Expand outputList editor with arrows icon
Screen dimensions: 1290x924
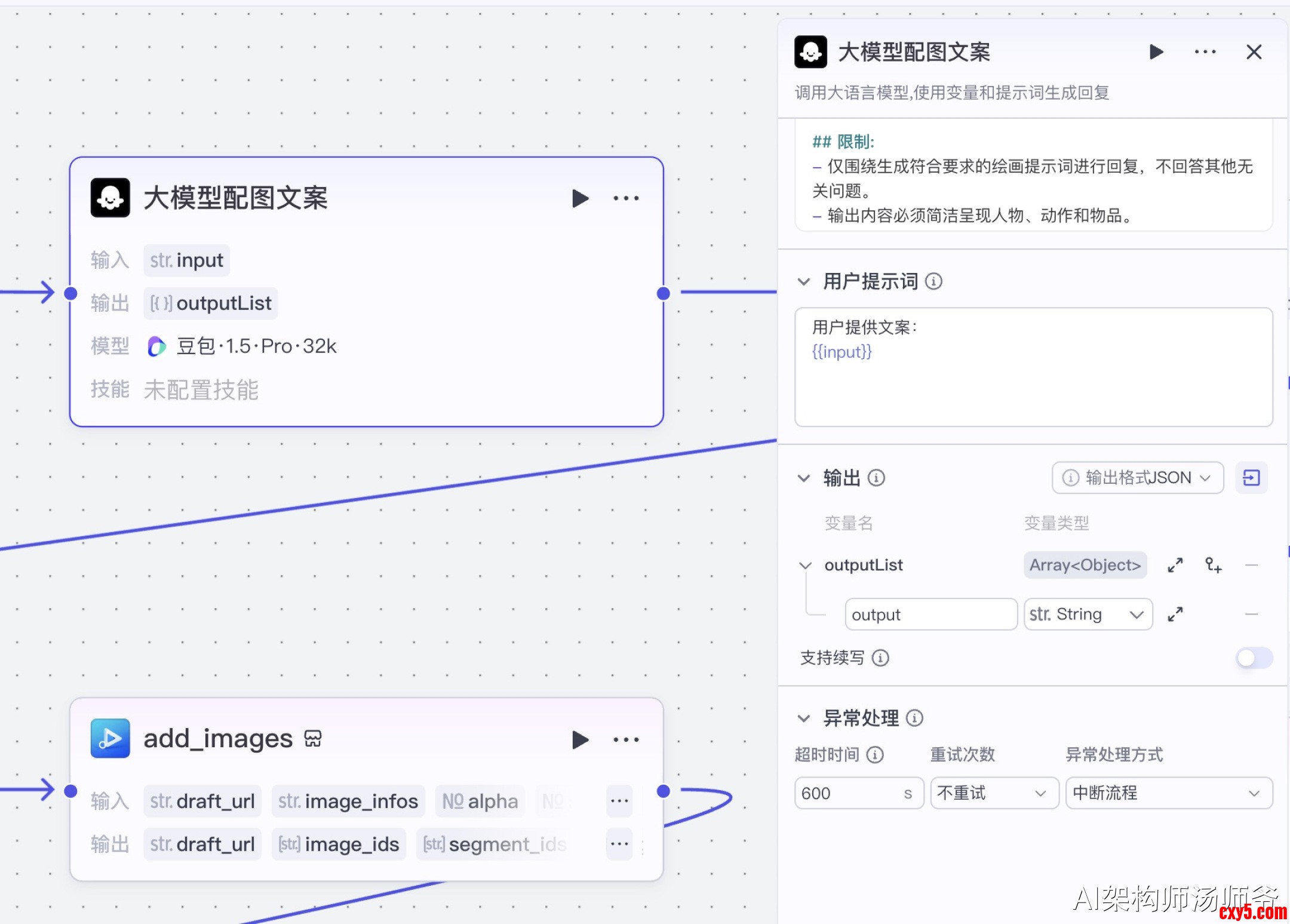(x=1175, y=565)
